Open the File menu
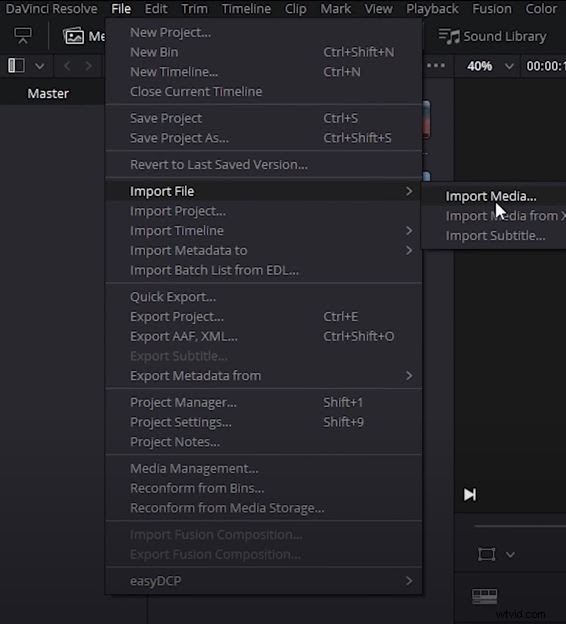 point(121,8)
